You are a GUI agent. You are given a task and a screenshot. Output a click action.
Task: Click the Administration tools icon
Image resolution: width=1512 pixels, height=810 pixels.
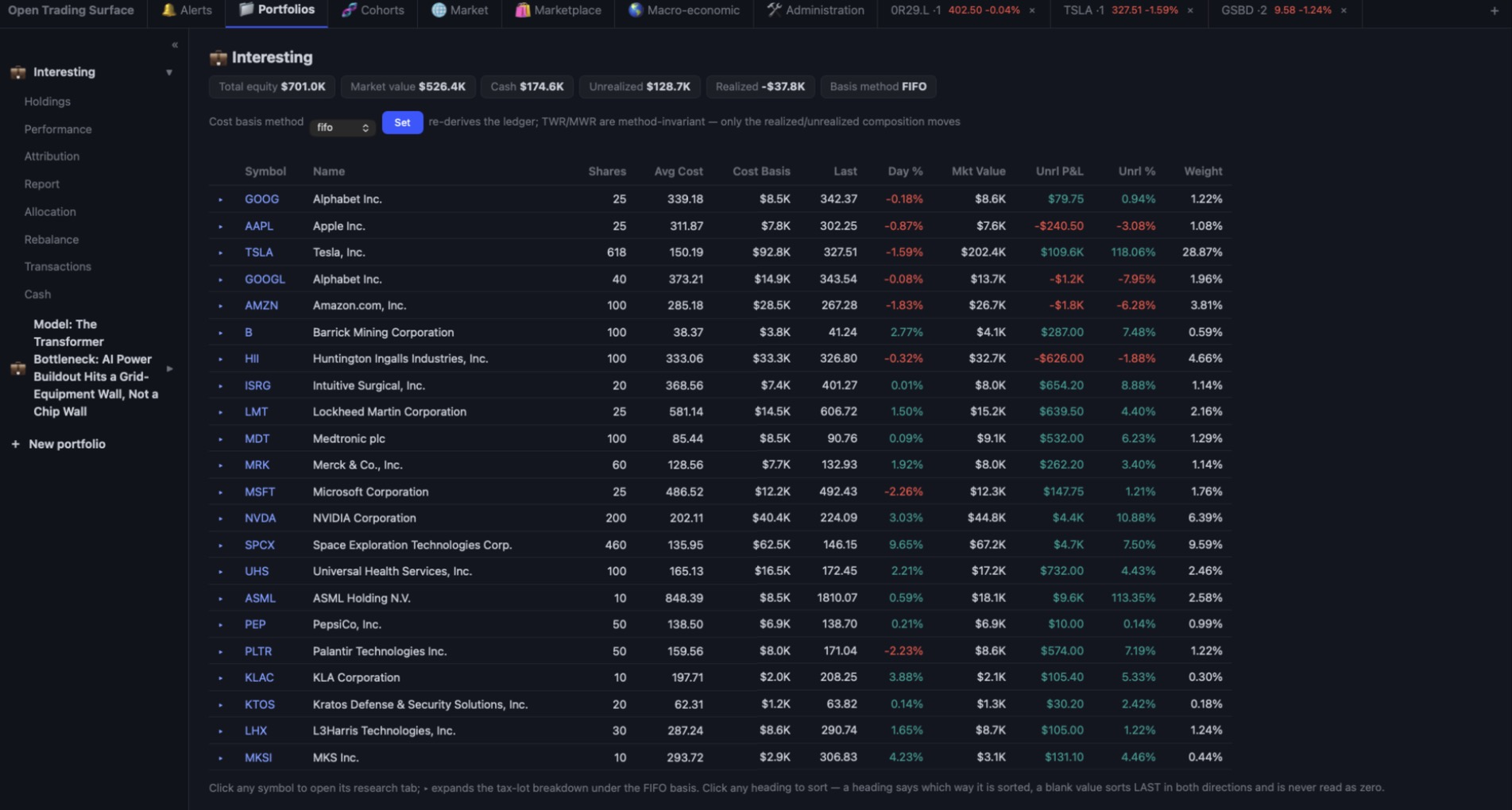pos(774,10)
